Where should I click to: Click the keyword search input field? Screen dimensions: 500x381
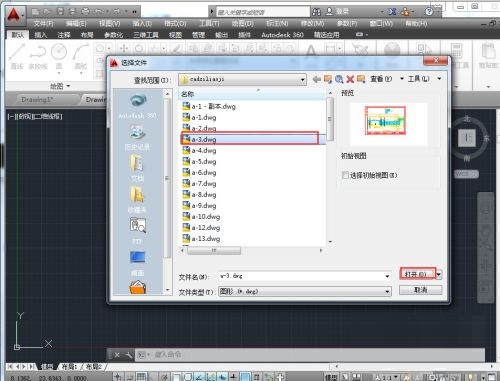(263, 12)
